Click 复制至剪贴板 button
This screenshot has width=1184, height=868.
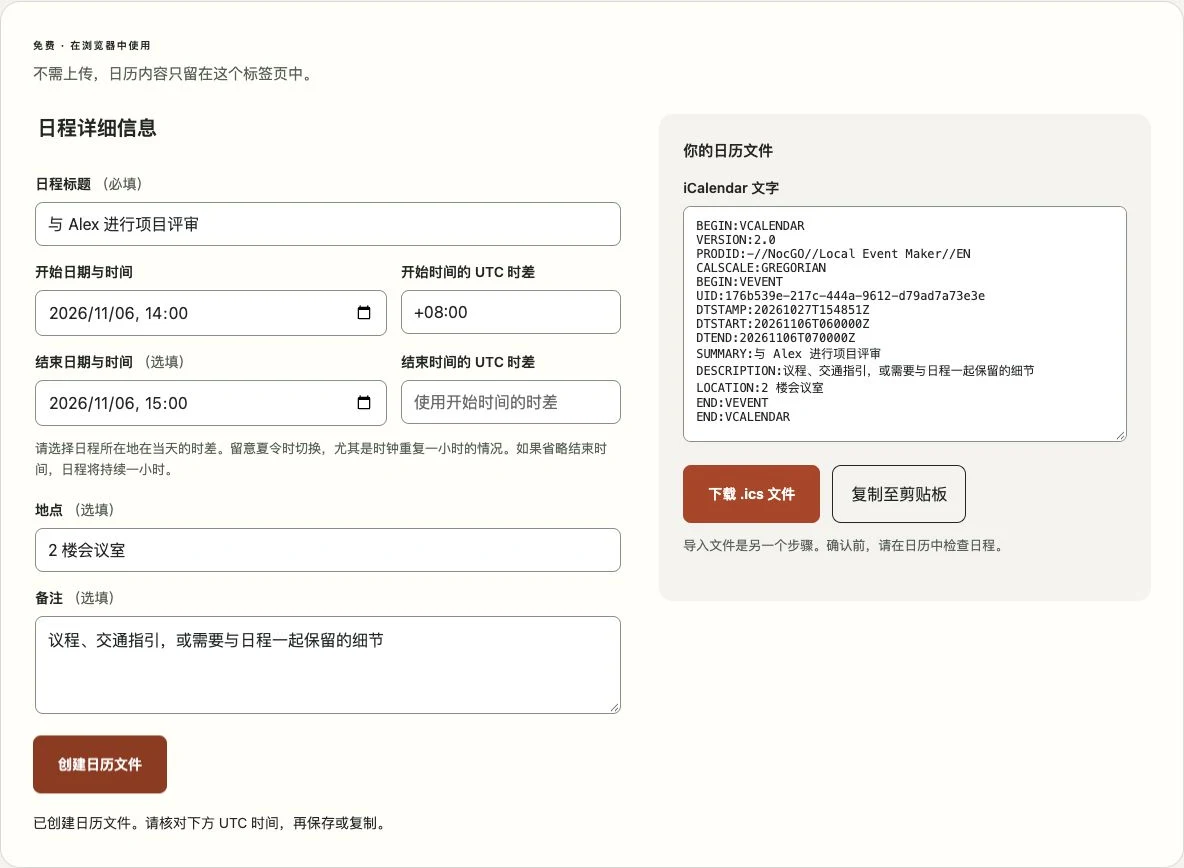tap(899, 494)
